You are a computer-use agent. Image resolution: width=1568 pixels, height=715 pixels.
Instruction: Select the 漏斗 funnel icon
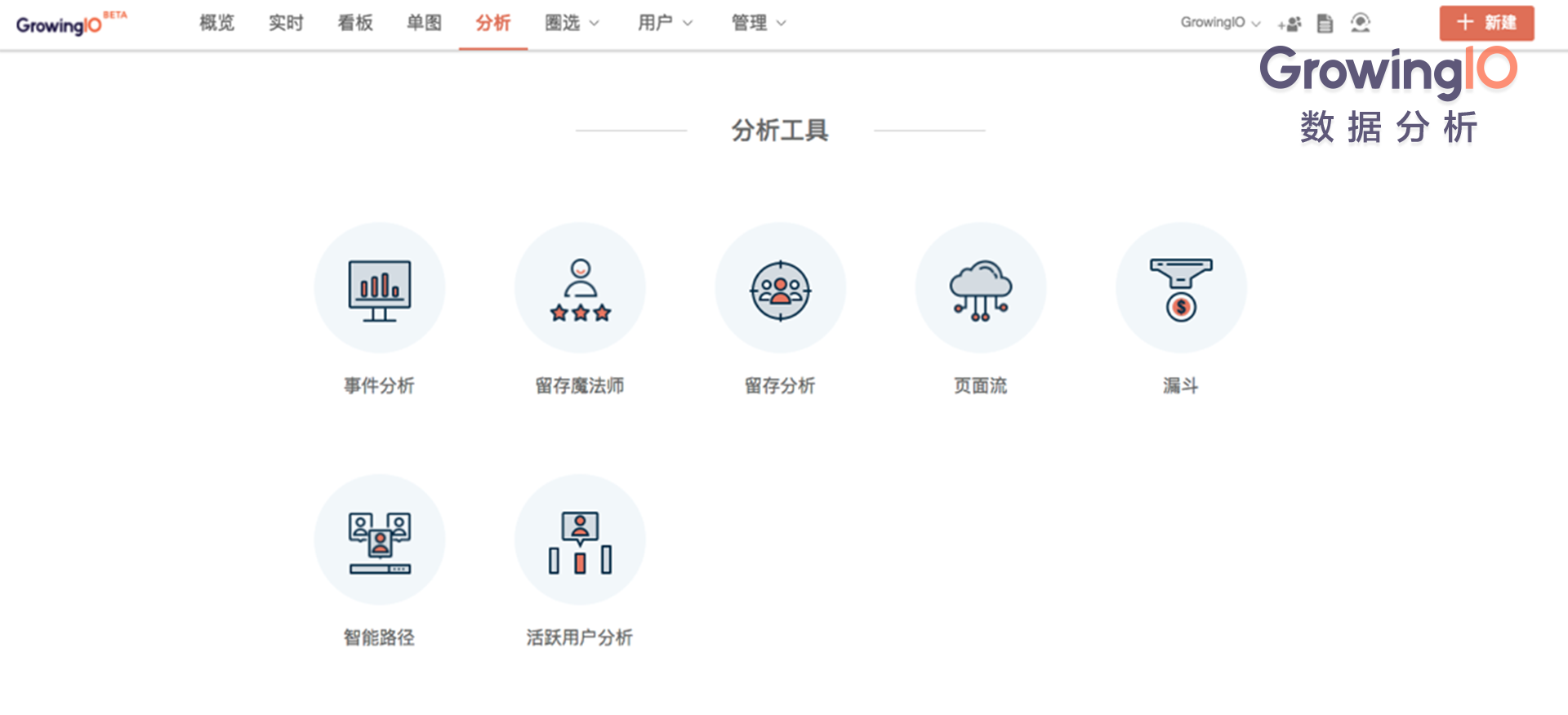coord(1181,289)
